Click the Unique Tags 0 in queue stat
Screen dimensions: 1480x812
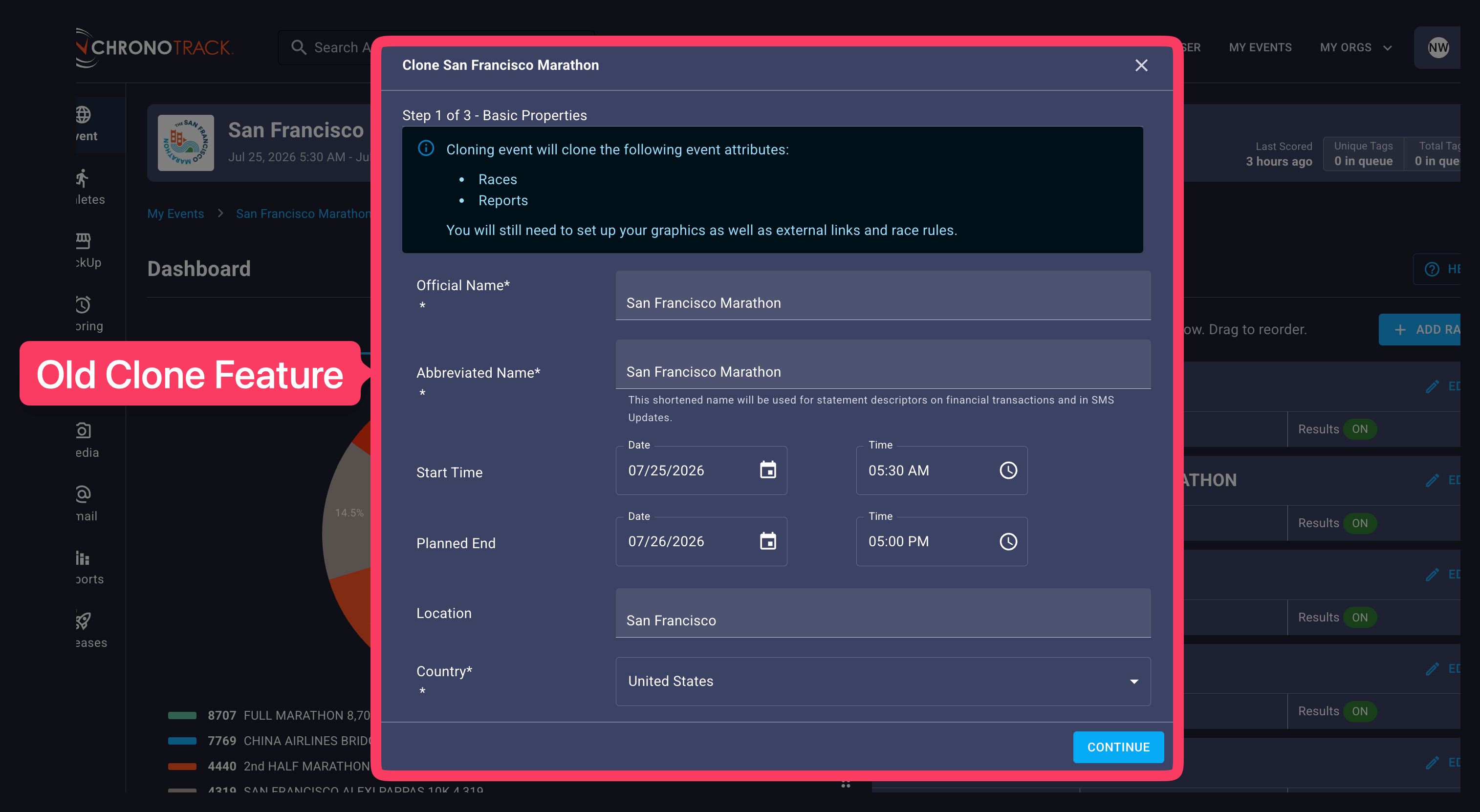[1363, 154]
